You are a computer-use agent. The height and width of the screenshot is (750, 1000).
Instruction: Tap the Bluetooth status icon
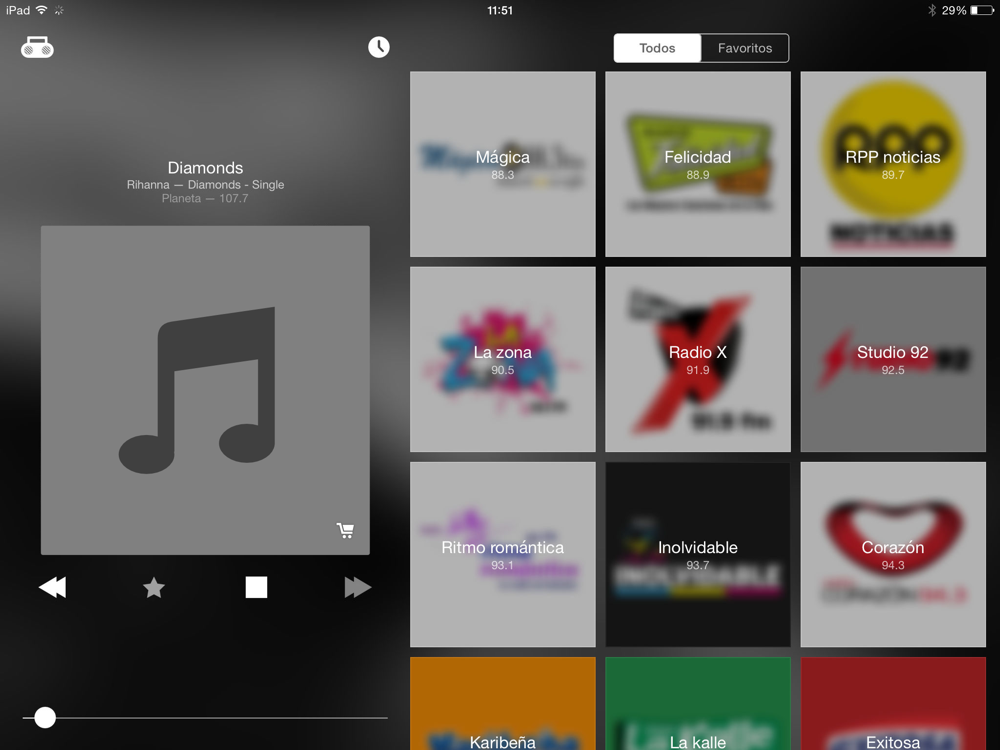(x=932, y=10)
